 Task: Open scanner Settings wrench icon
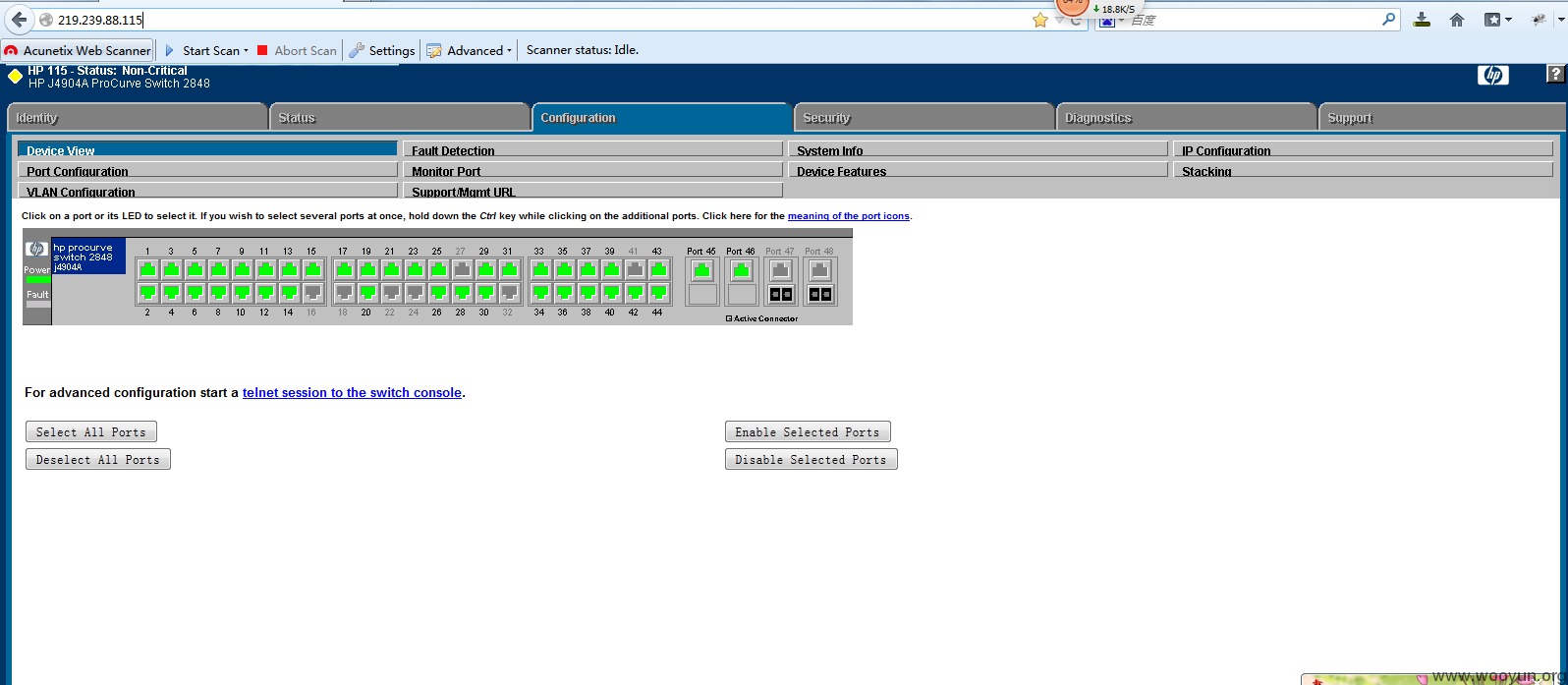tap(357, 50)
